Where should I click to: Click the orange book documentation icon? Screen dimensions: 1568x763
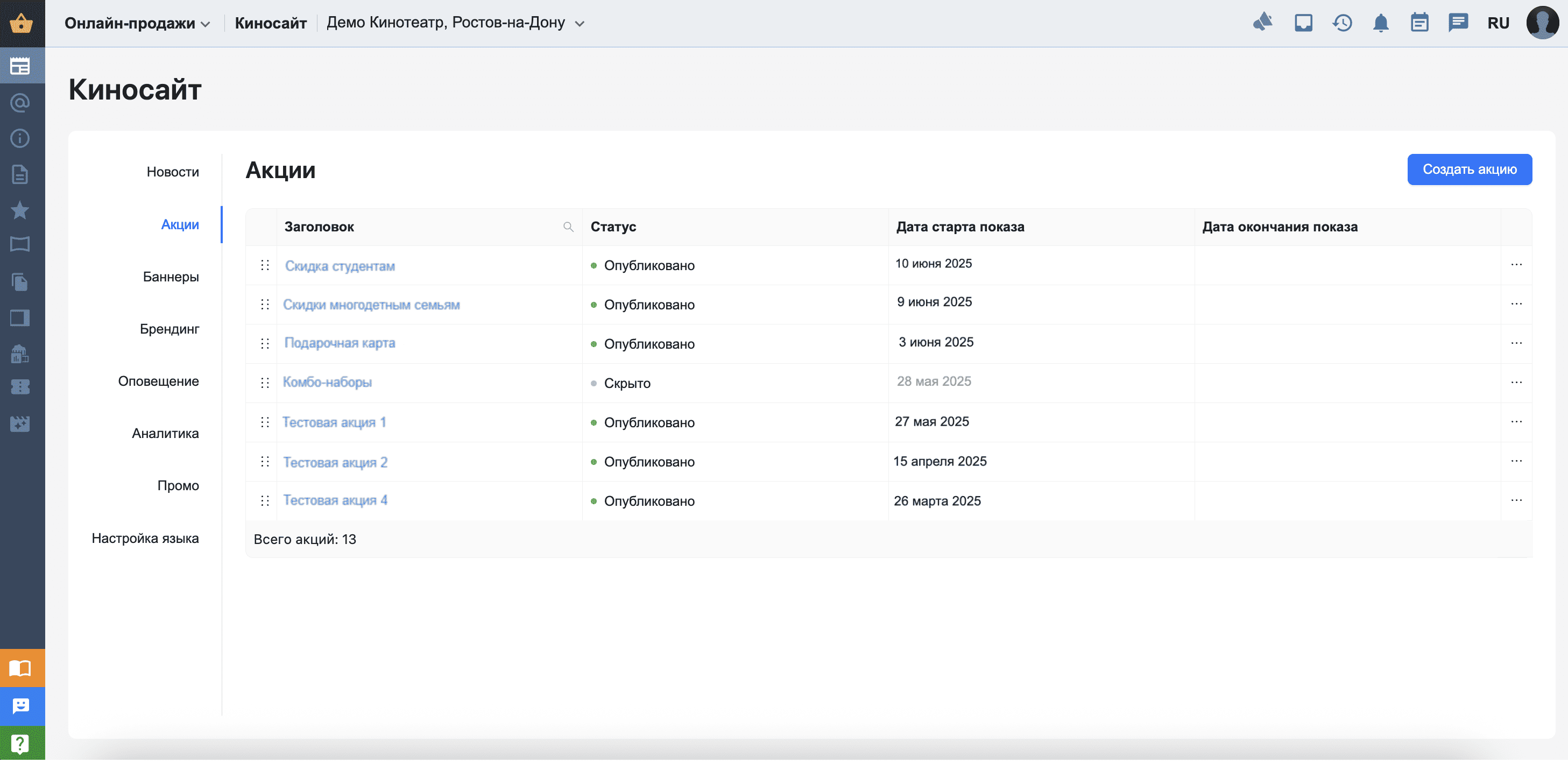20,669
